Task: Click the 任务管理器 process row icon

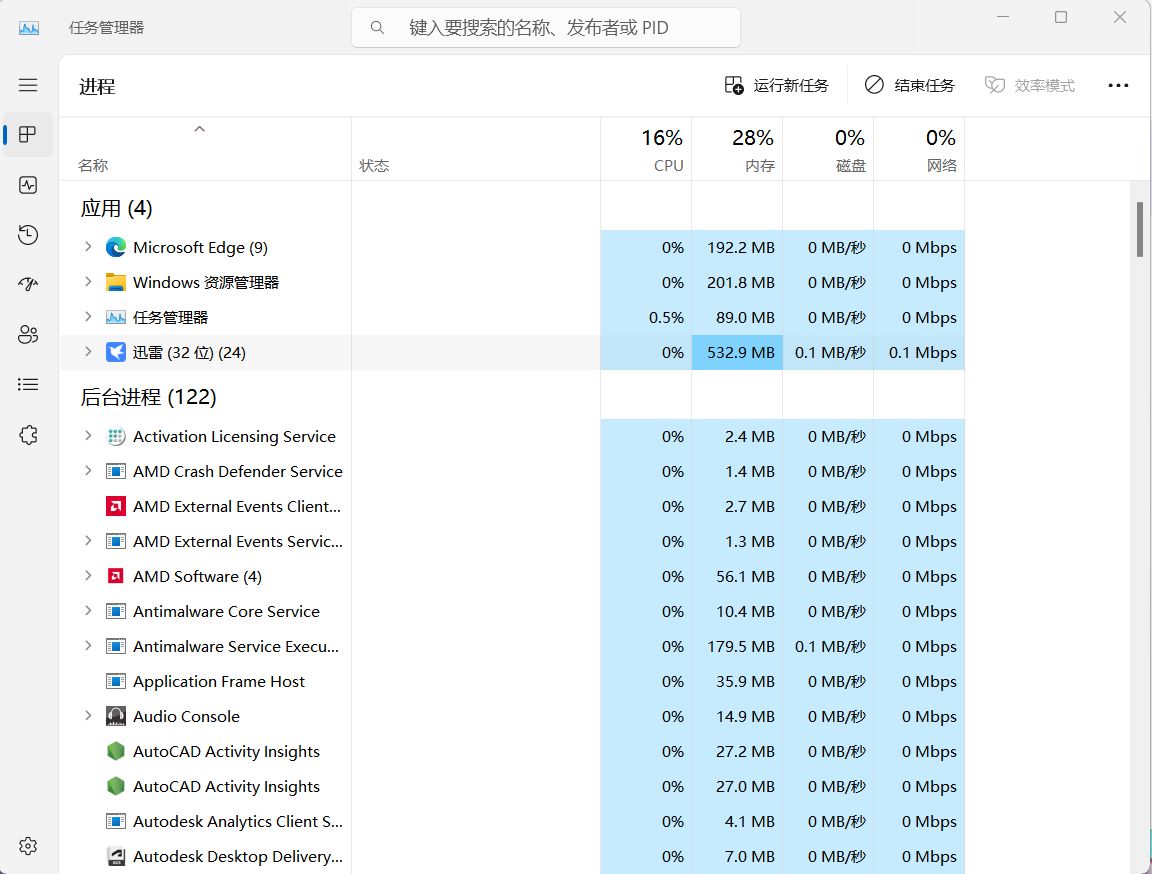Action: (115, 317)
